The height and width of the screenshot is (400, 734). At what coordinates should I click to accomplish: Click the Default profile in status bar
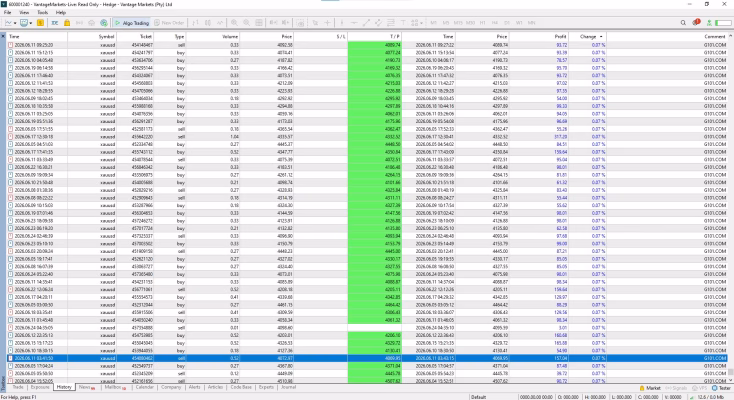[478, 397]
